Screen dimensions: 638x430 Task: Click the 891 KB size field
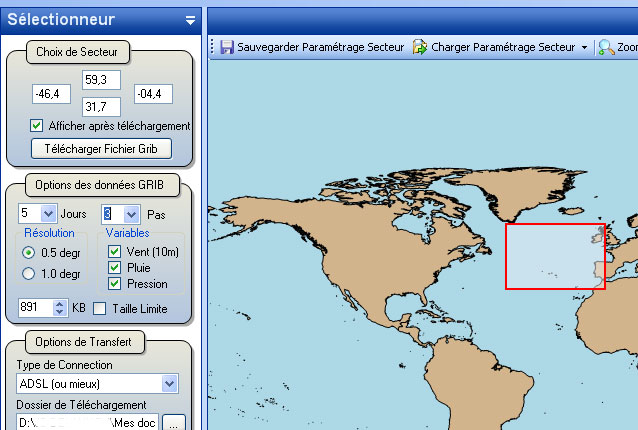coord(36,308)
